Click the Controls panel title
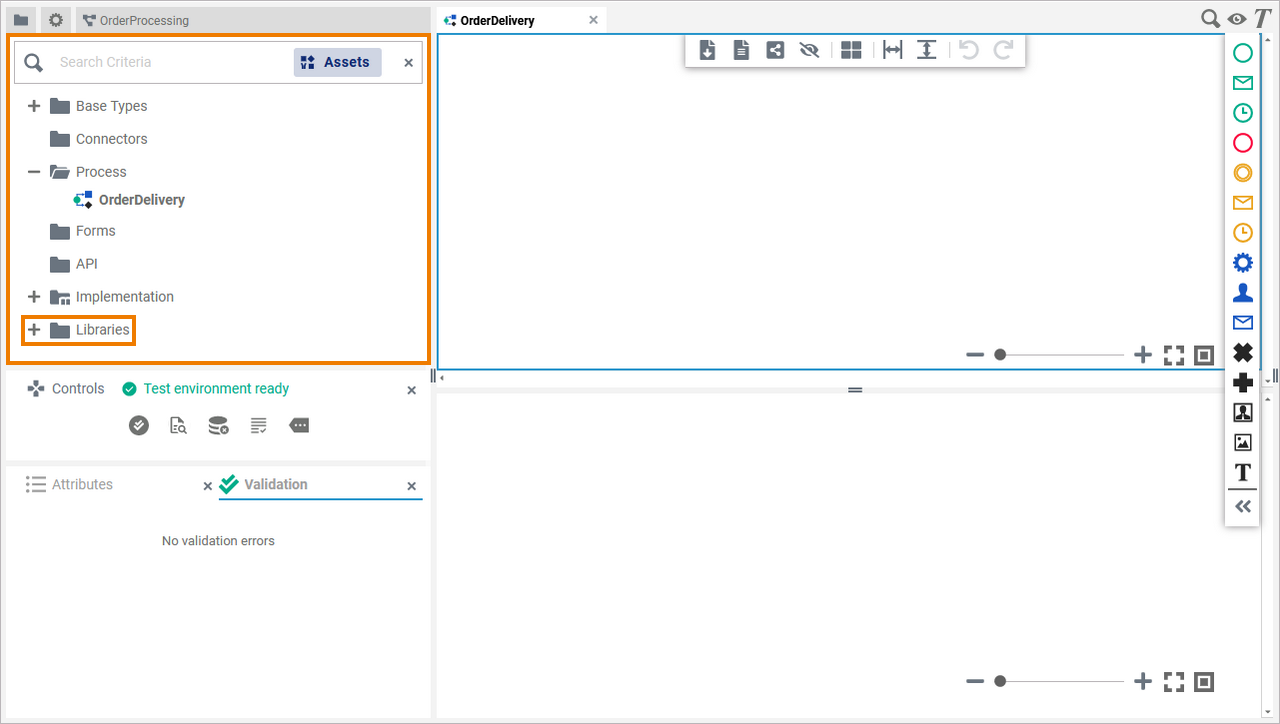The height and width of the screenshot is (724, 1280). (x=78, y=389)
